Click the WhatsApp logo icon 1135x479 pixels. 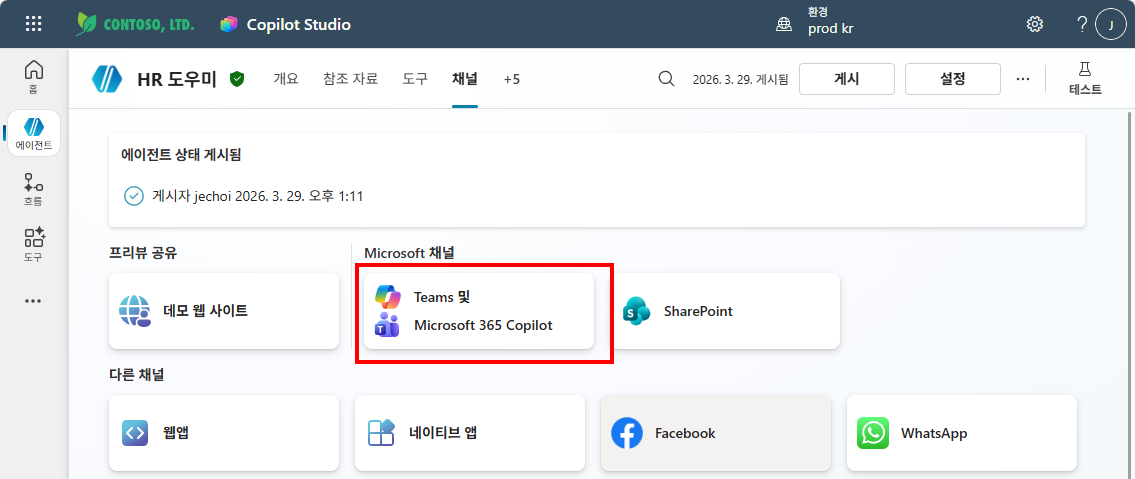(873, 433)
